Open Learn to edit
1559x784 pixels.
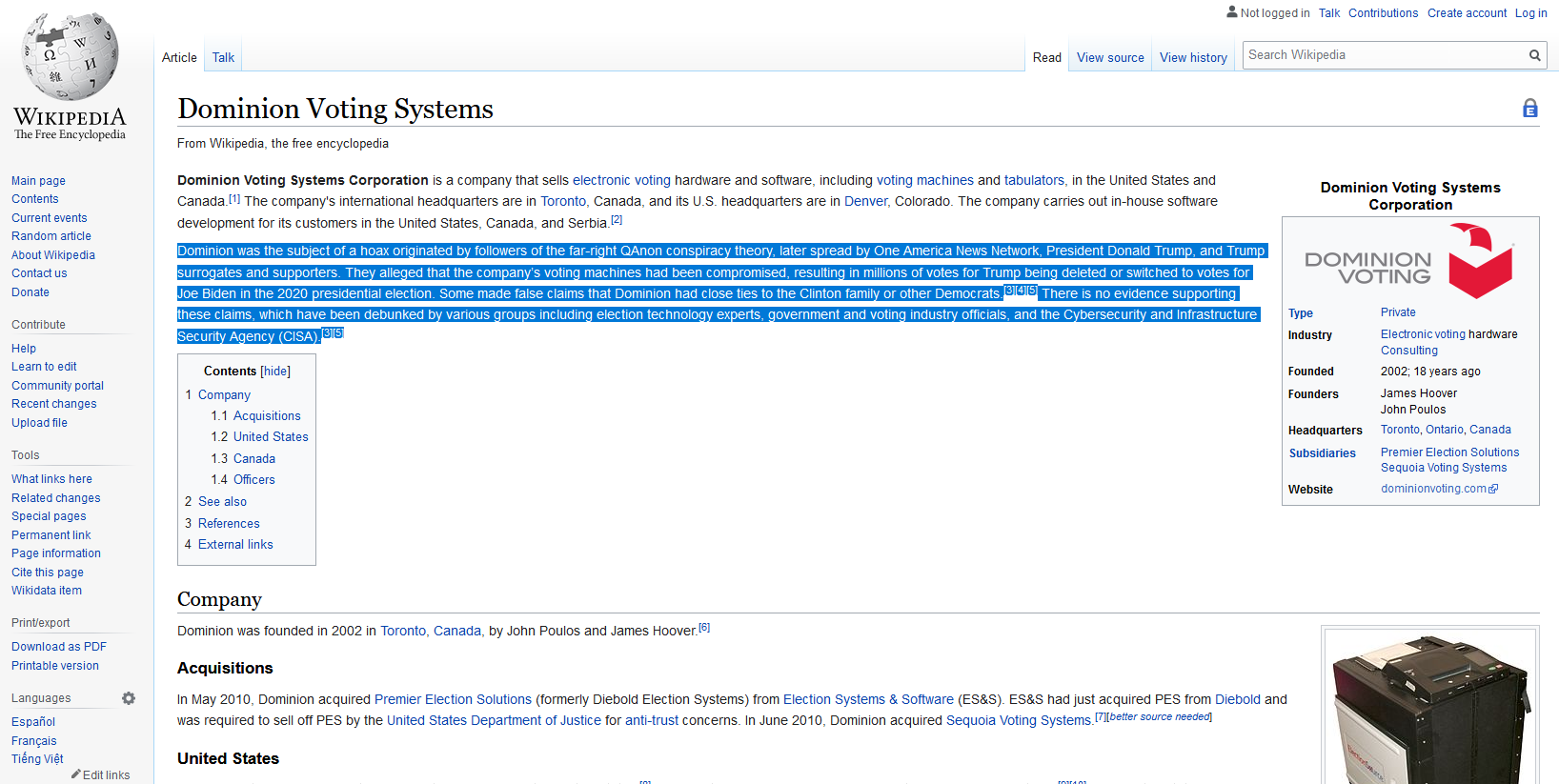[x=44, y=367]
